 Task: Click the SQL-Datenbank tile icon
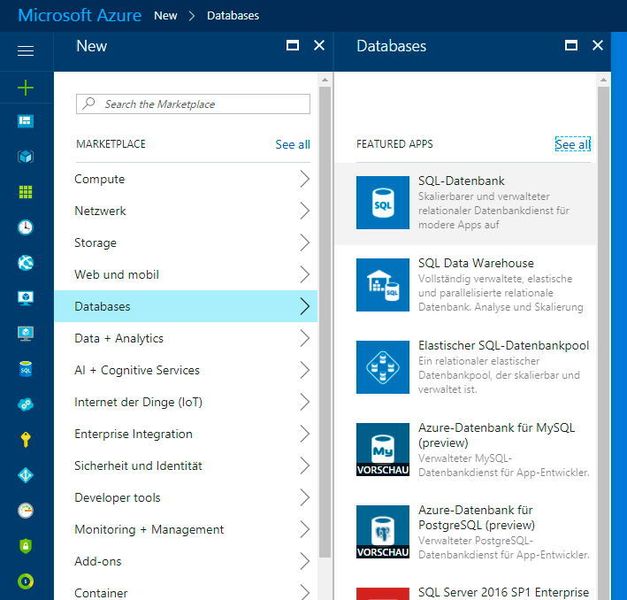pos(383,202)
